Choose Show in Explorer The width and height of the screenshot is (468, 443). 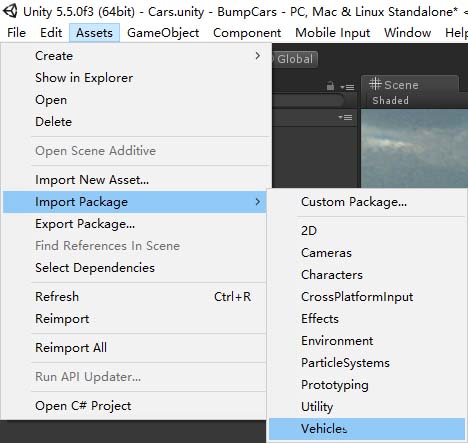pos(134,78)
